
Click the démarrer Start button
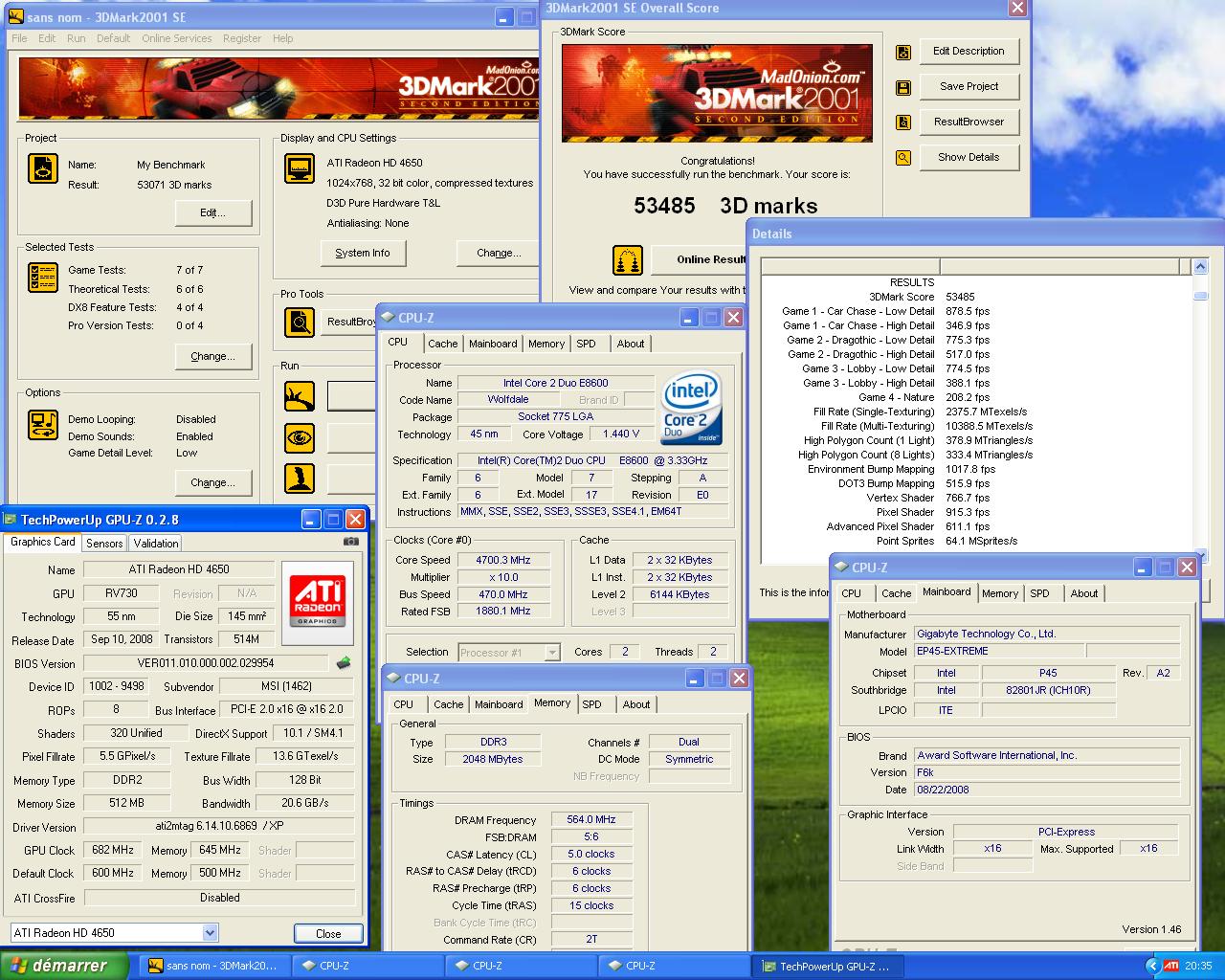[64, 966]
